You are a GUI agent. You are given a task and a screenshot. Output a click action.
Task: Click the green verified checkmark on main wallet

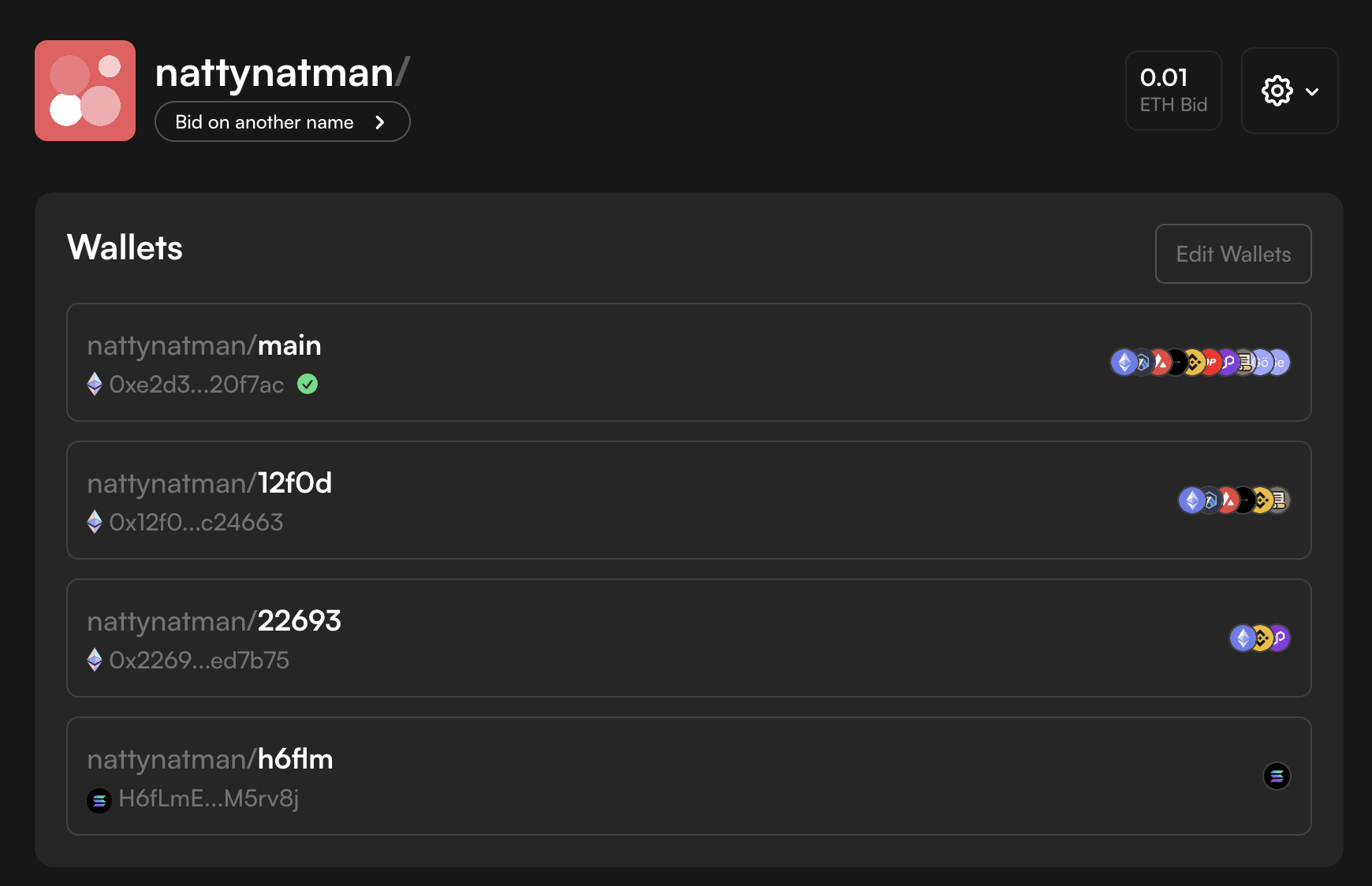308,384
